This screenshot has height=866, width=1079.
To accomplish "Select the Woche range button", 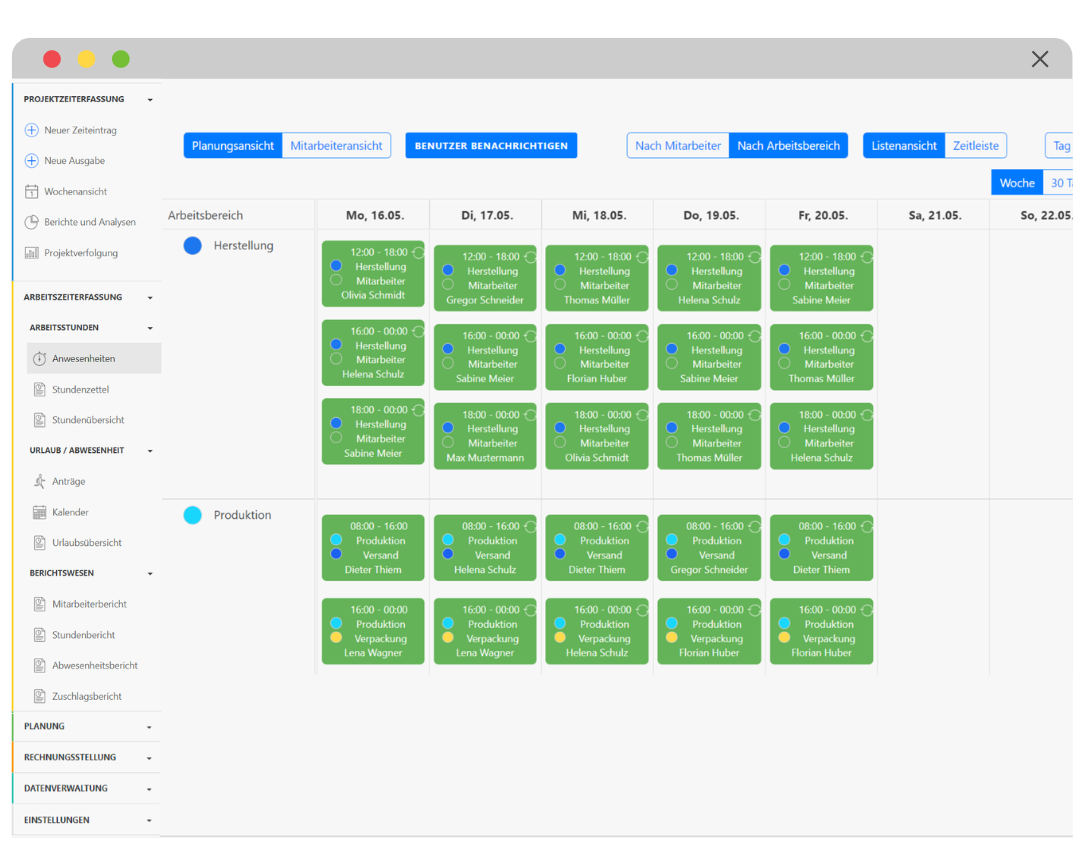I will [1016, 183].
